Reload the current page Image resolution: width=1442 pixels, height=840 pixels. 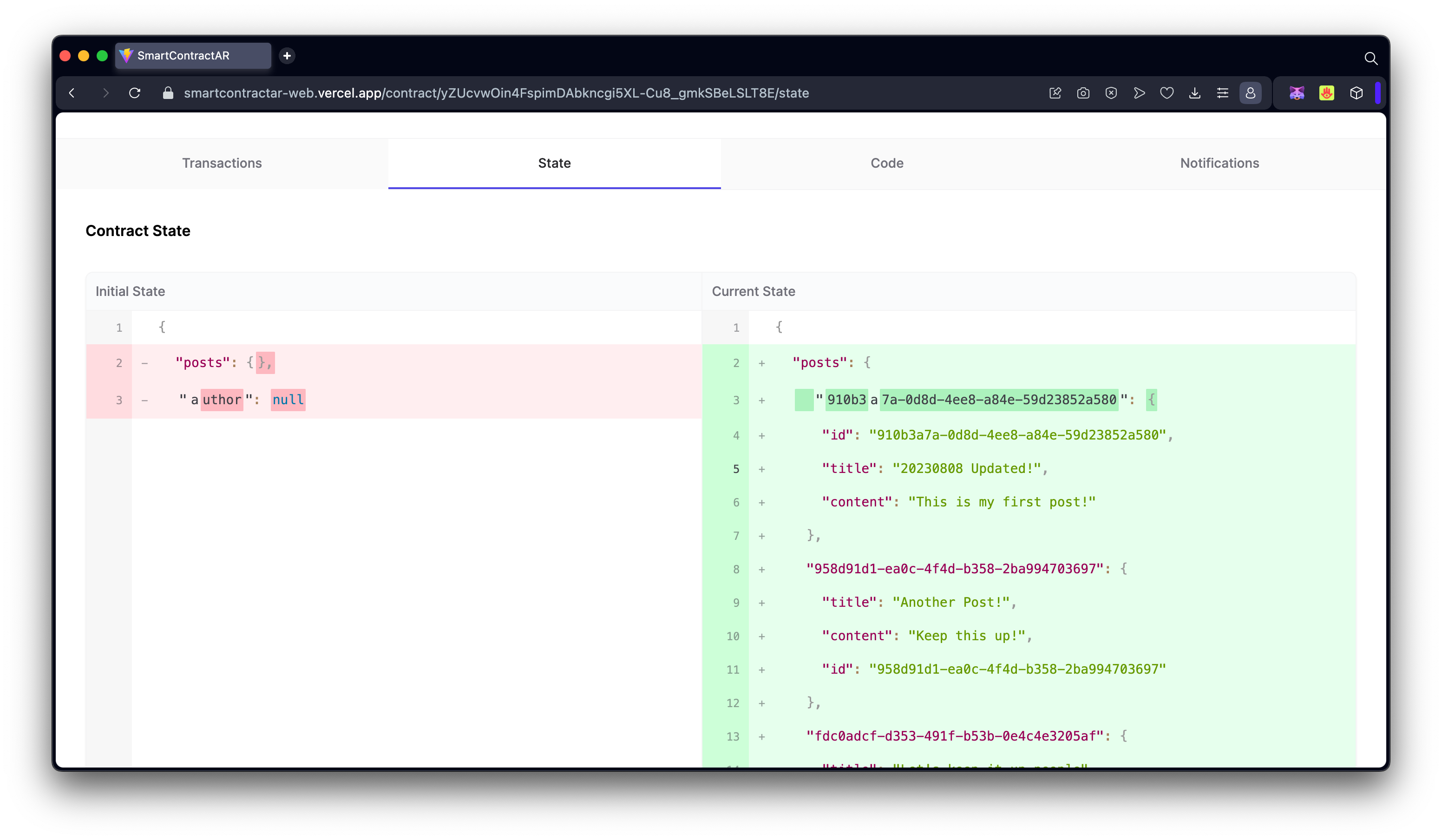(135, 93)
